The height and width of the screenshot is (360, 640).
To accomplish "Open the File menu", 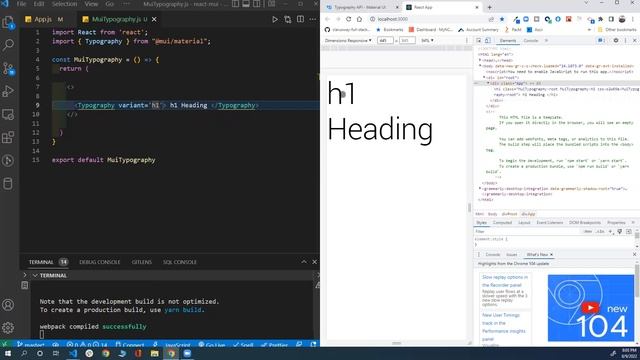I will pos(21,4).
